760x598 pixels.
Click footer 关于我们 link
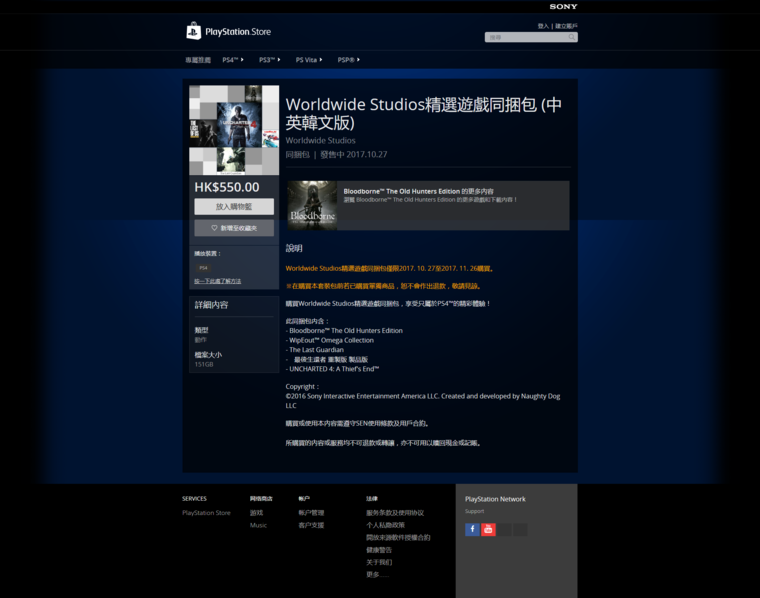379,562
